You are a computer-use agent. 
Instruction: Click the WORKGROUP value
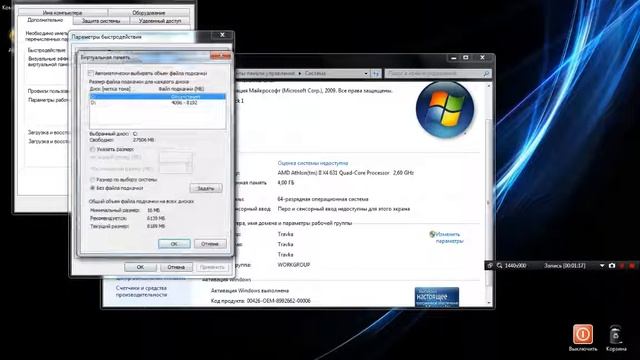pos(293,265)
